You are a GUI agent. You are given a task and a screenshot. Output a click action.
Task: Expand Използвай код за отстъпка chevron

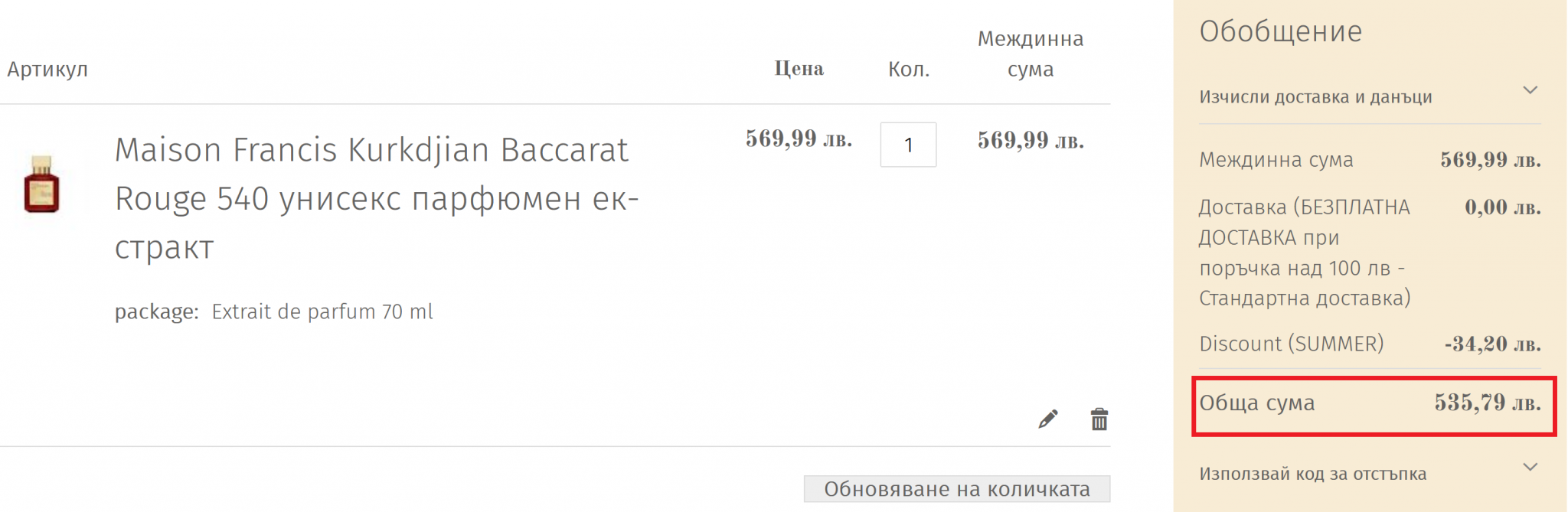coord(1530,467)
